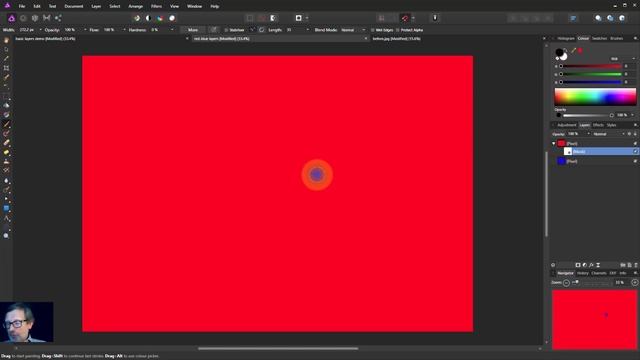Apply Auto Colours from the toolbar
640x360 pixels.
160,18
